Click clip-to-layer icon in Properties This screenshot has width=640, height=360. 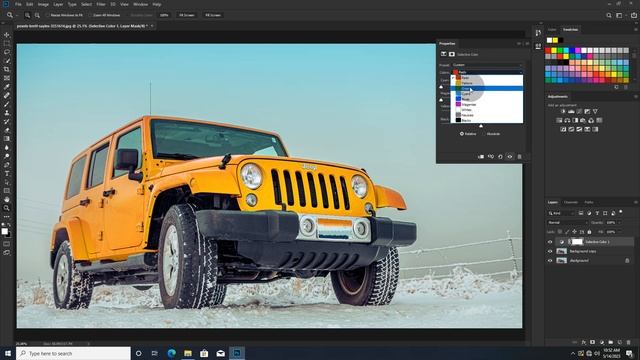pyautogui.click(x=481, y=157)
